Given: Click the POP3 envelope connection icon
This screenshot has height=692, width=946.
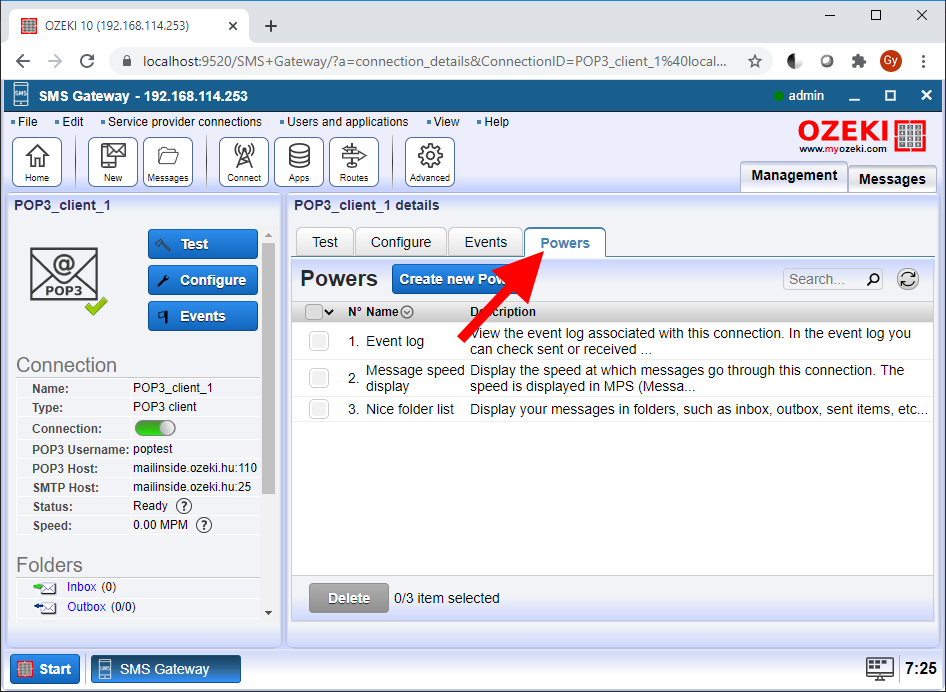Looking at the screenshot, I should [x=64, y=275].
